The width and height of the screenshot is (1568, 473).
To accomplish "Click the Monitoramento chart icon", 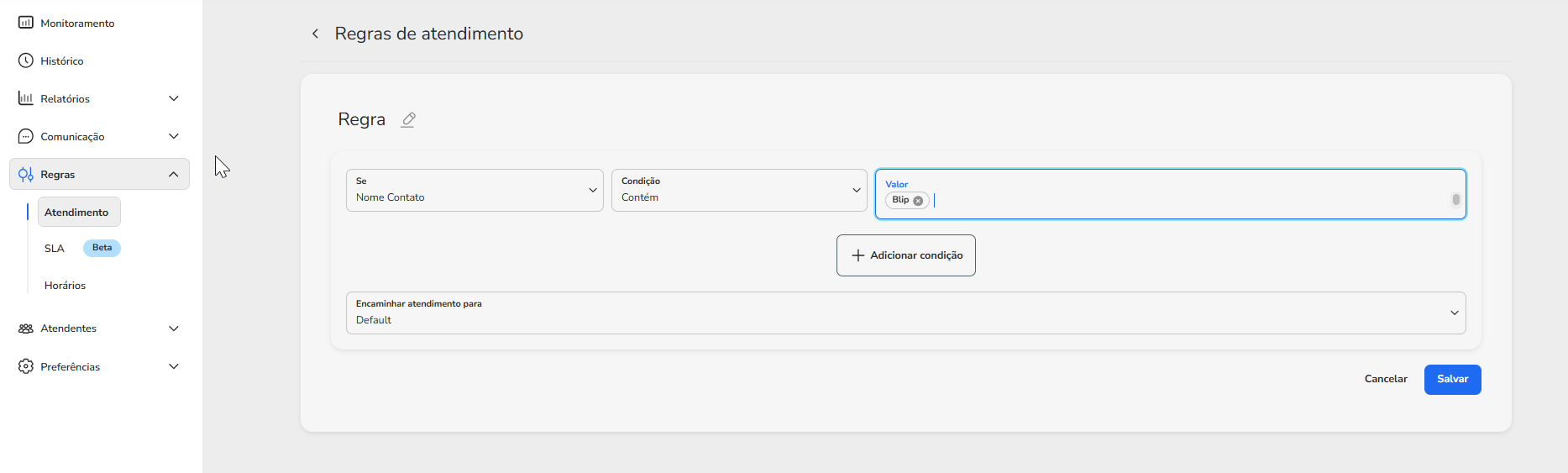I will pos(26,23).
